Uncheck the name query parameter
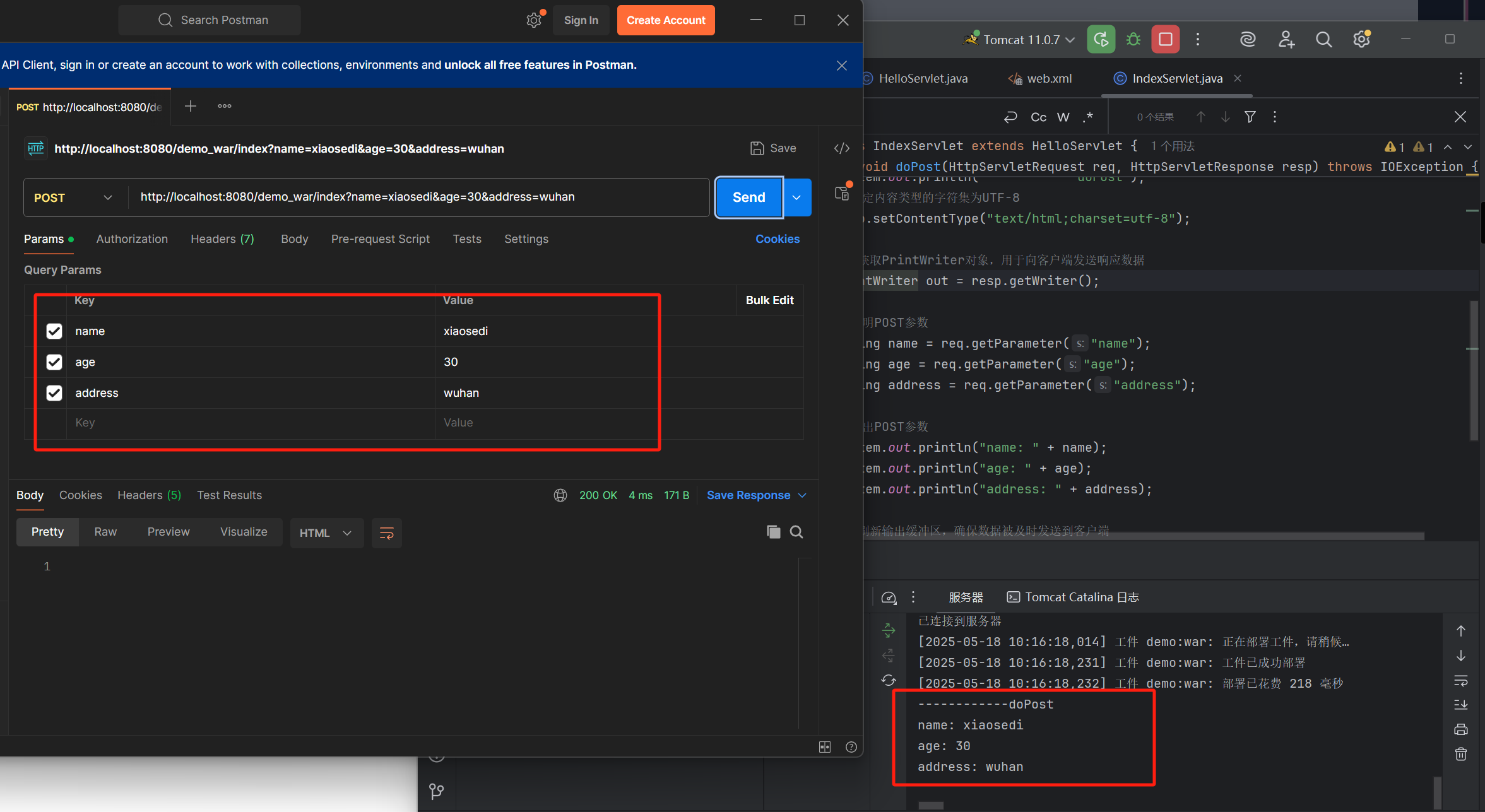This screenshot has height=812, width=1485. pos(54,331)
